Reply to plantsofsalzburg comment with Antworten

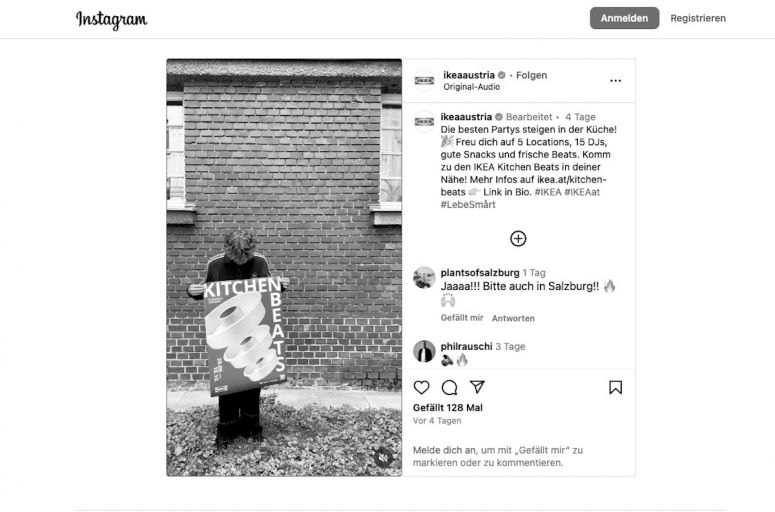[513, 318]
